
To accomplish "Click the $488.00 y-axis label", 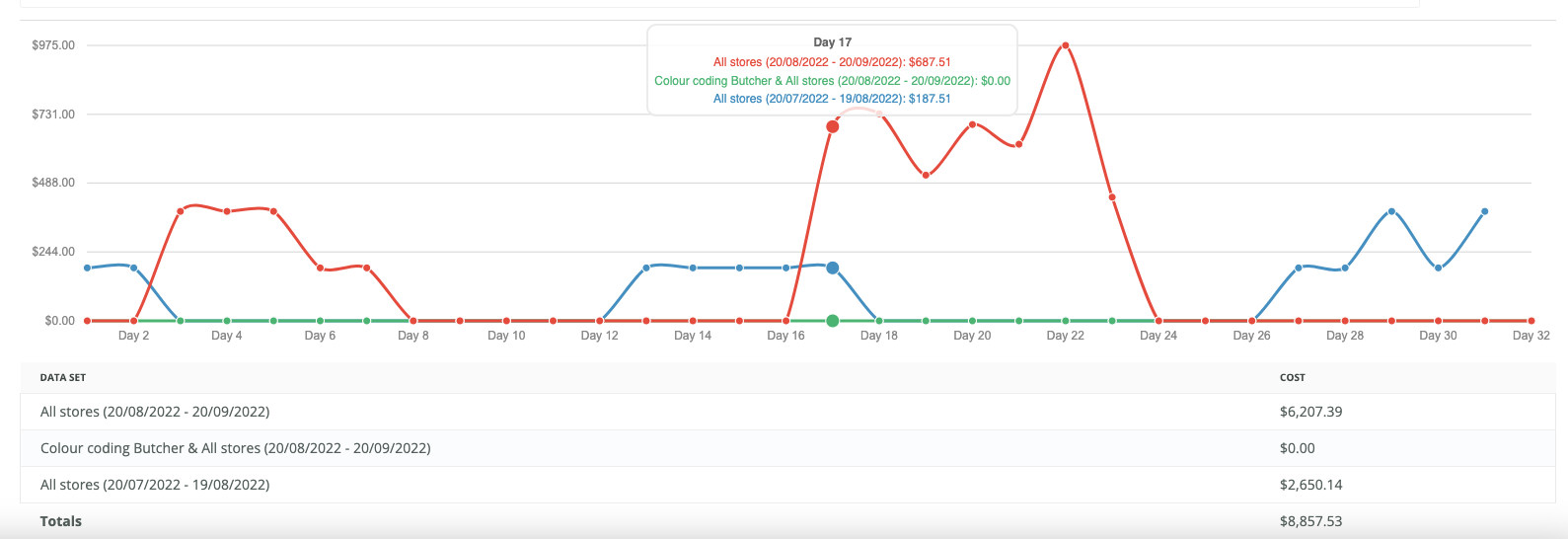I will click(x=53, y=183).
